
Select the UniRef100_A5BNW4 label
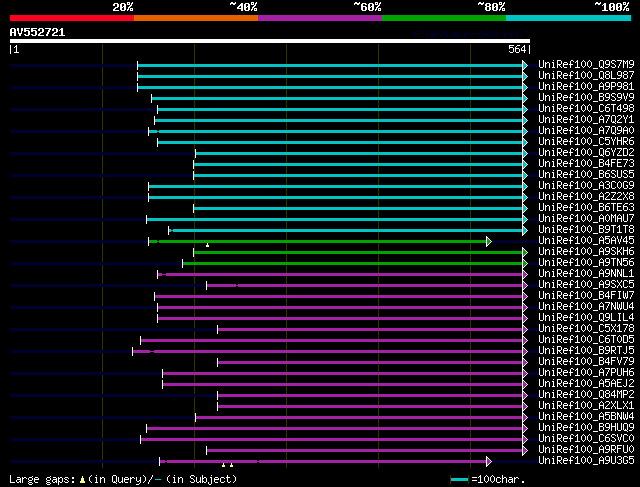(586, 417)
